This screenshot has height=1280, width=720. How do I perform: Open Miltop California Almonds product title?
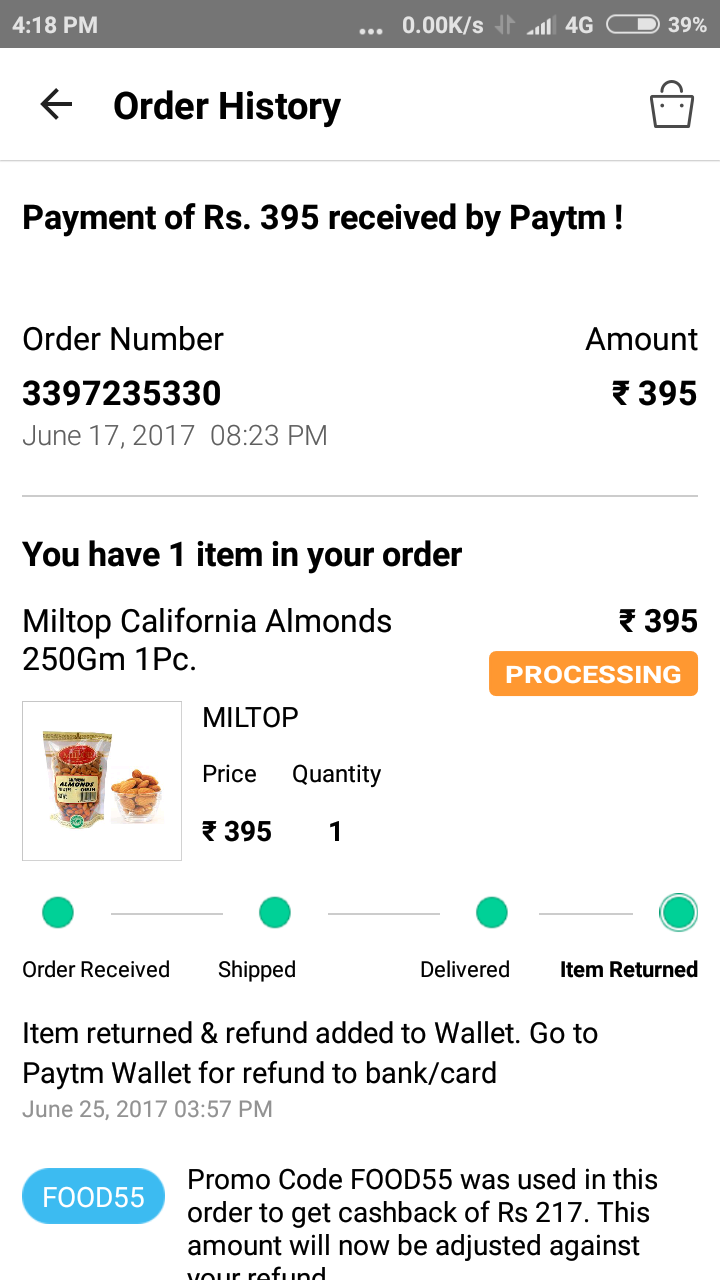click(x=207, y=640)
